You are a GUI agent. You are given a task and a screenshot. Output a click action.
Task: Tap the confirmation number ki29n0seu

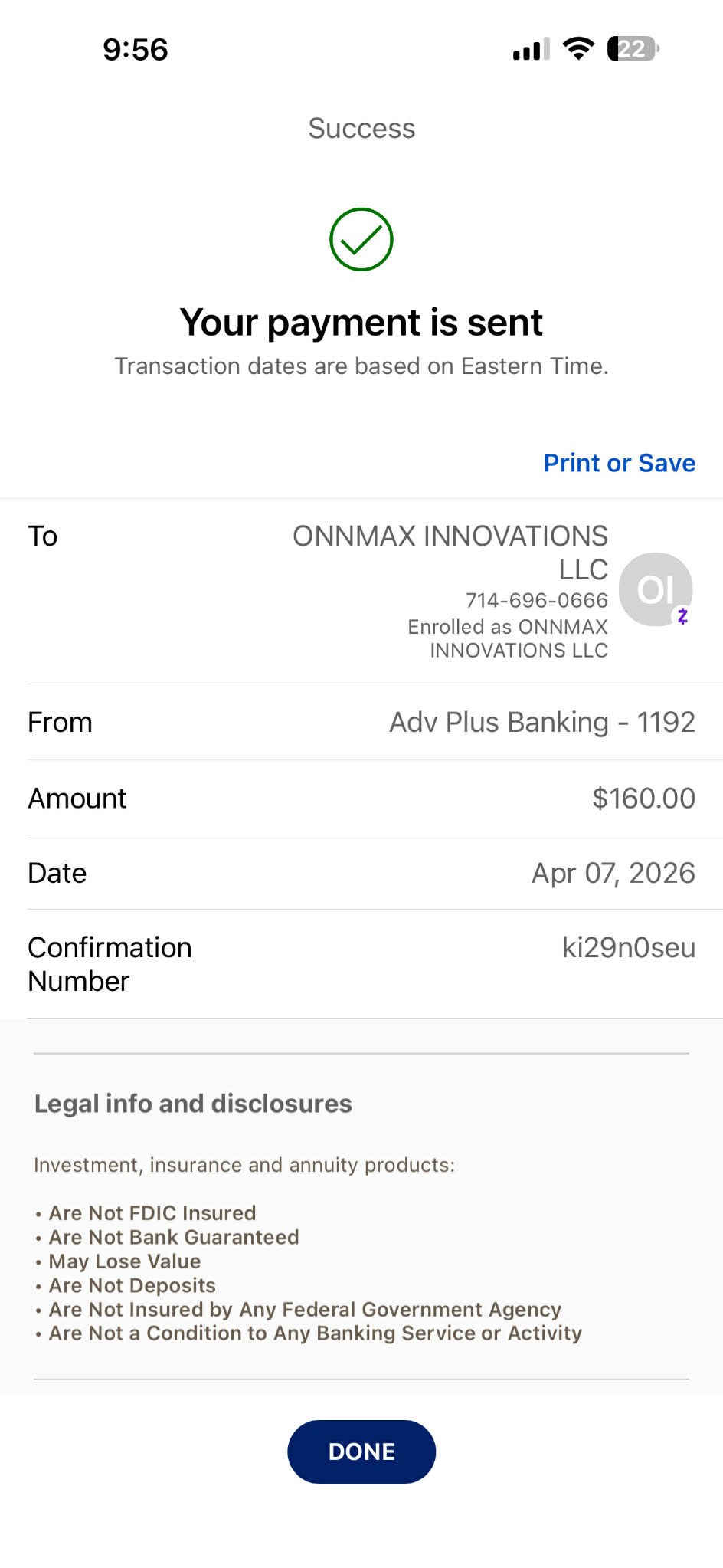[x=628, y=948]
